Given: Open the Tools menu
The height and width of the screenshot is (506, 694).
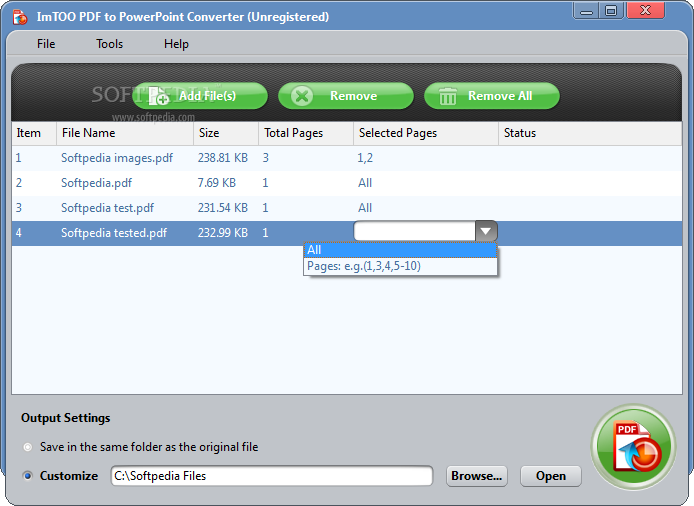Looking at the screenshot, I should coord(109,44).
